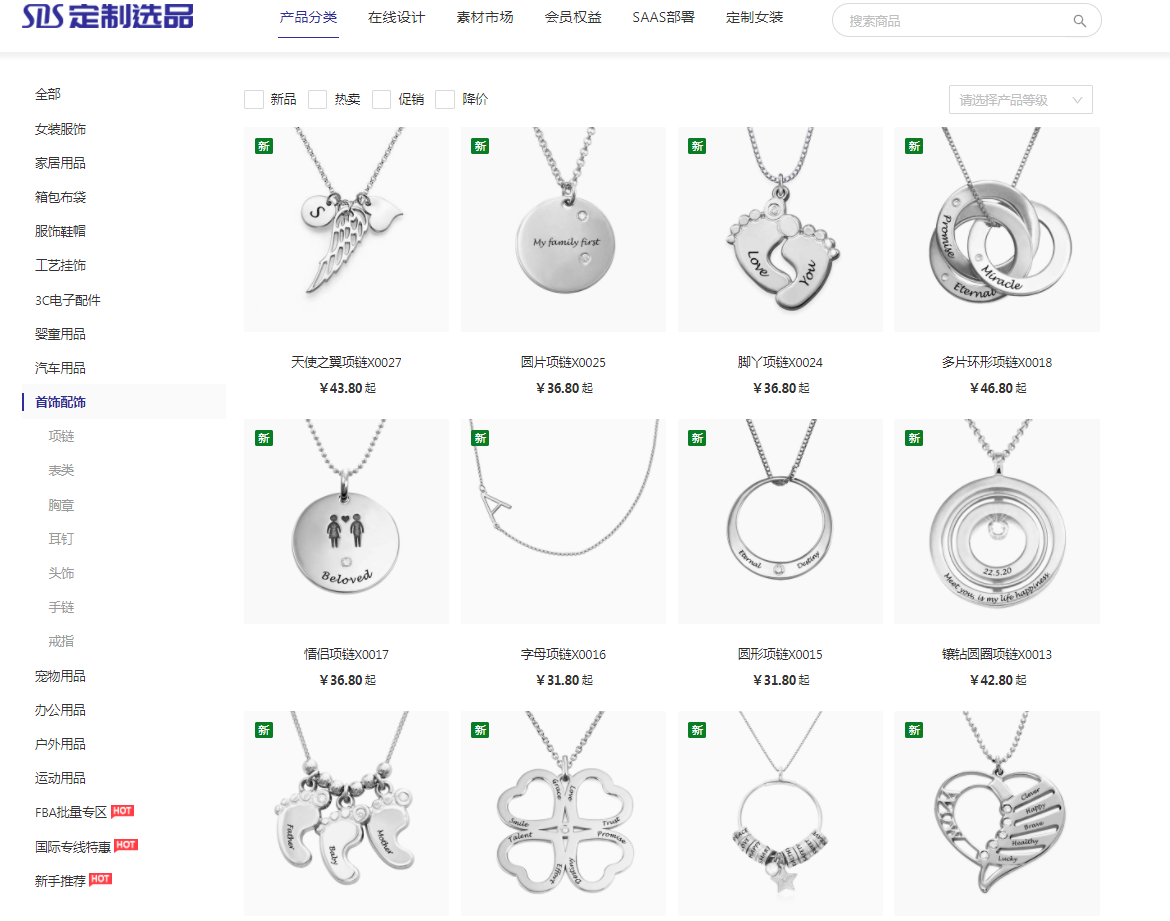This screenshot has height=921, width=1170.
Task: Click the HOT badge beside 国际专线特惠
Action: tap(126, 845)
